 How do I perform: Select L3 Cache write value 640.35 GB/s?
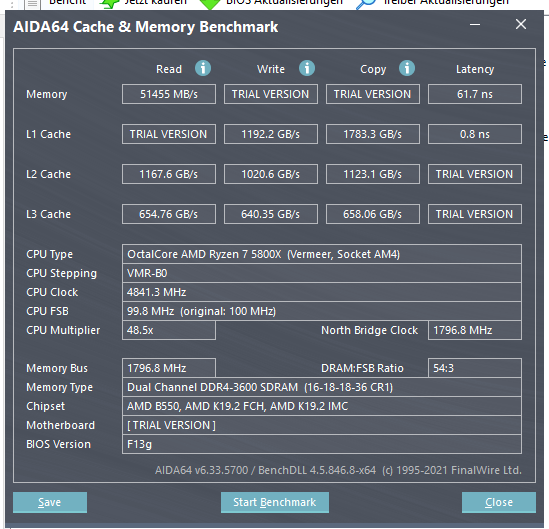[271, 214]
